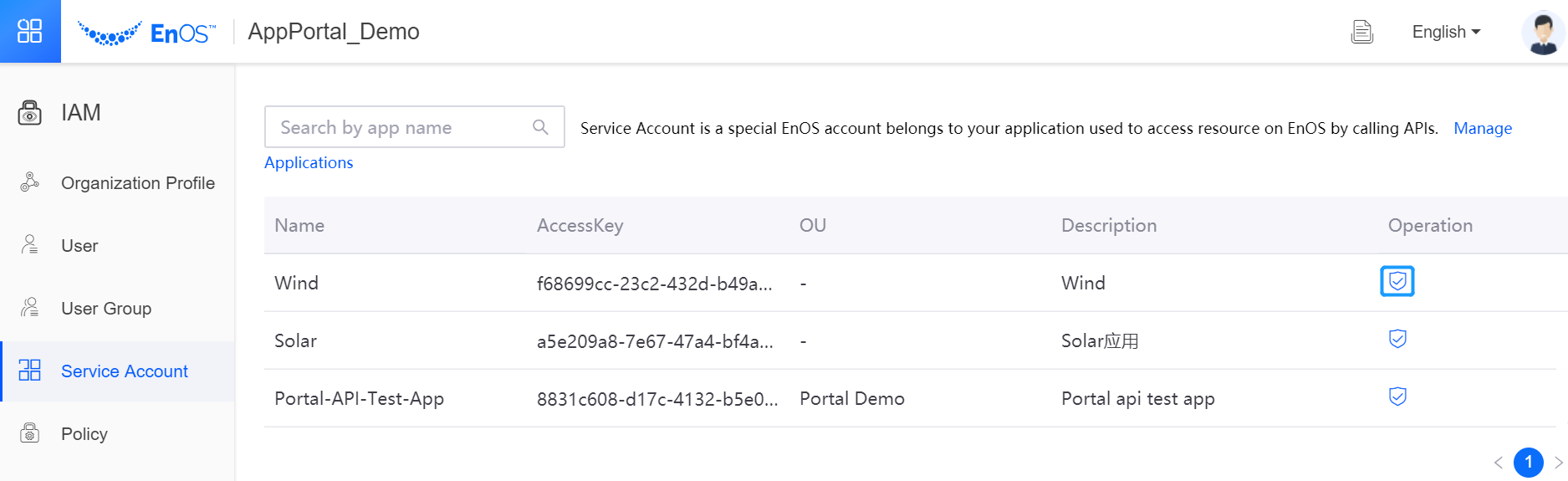Click the shield icon for Solar
This screenshot has height=481, width=1568.
click(x=1397, y=339)
